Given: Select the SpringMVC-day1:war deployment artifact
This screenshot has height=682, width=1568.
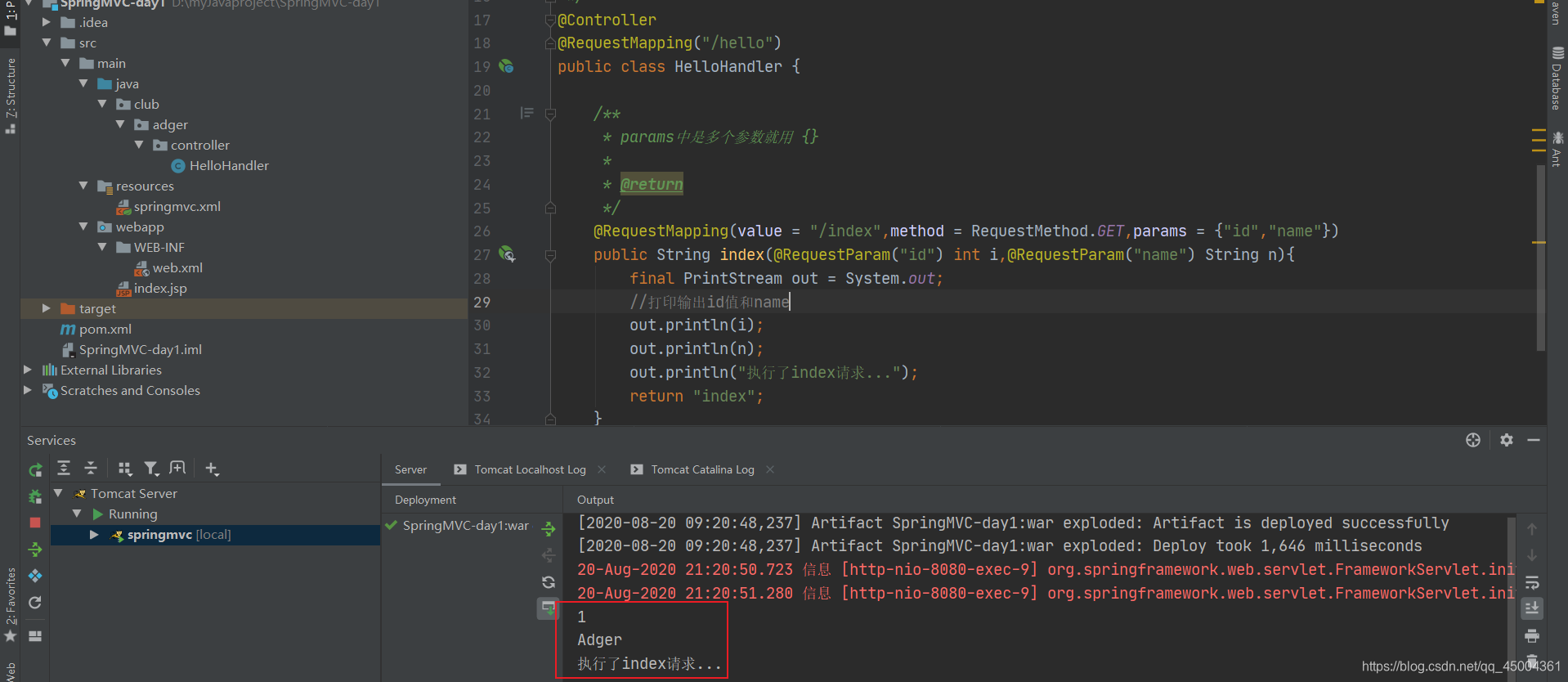Looking at the screenshot, I should click(465, 526).
